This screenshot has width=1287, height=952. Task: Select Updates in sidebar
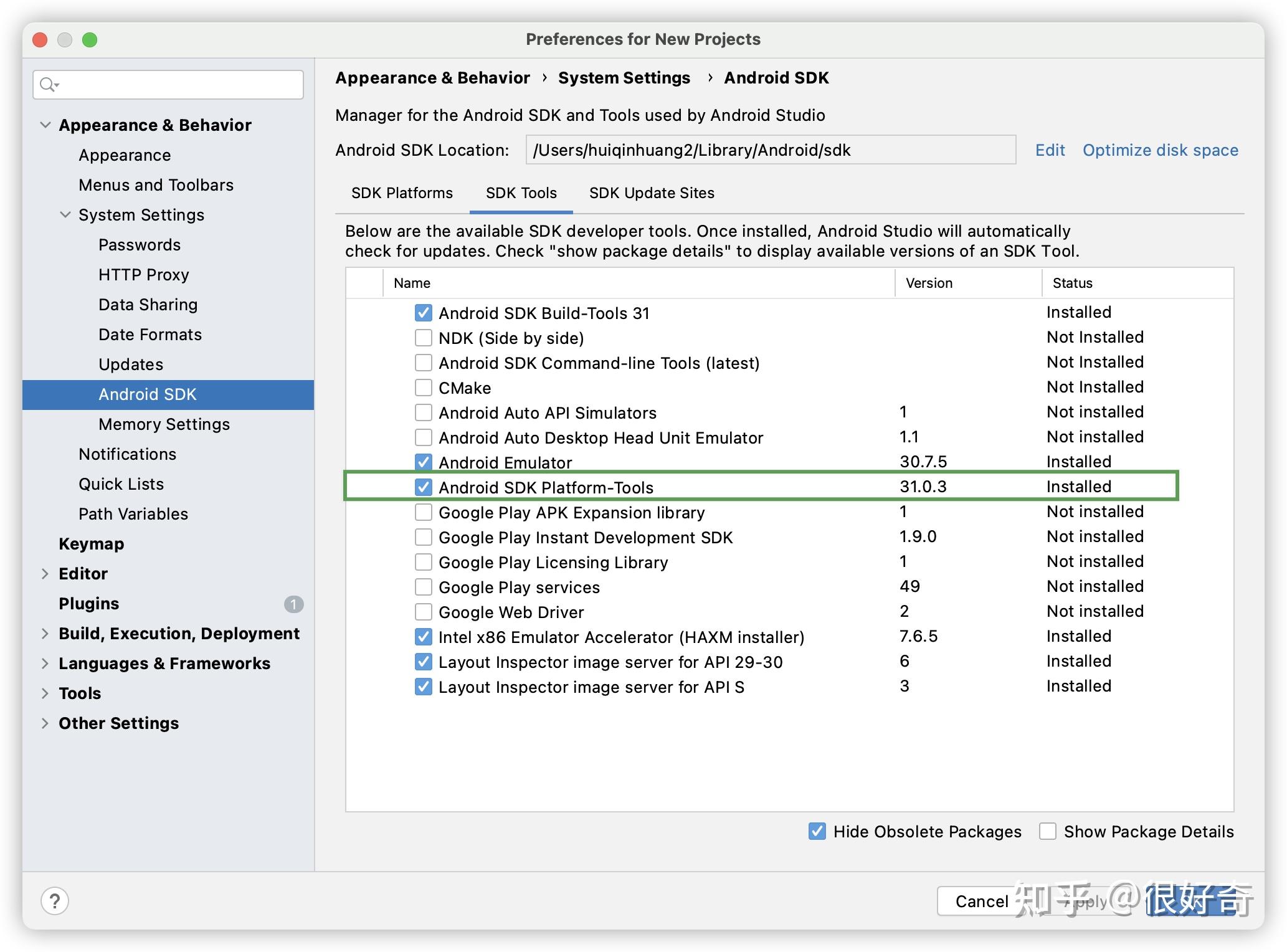[x=131, y=364]
